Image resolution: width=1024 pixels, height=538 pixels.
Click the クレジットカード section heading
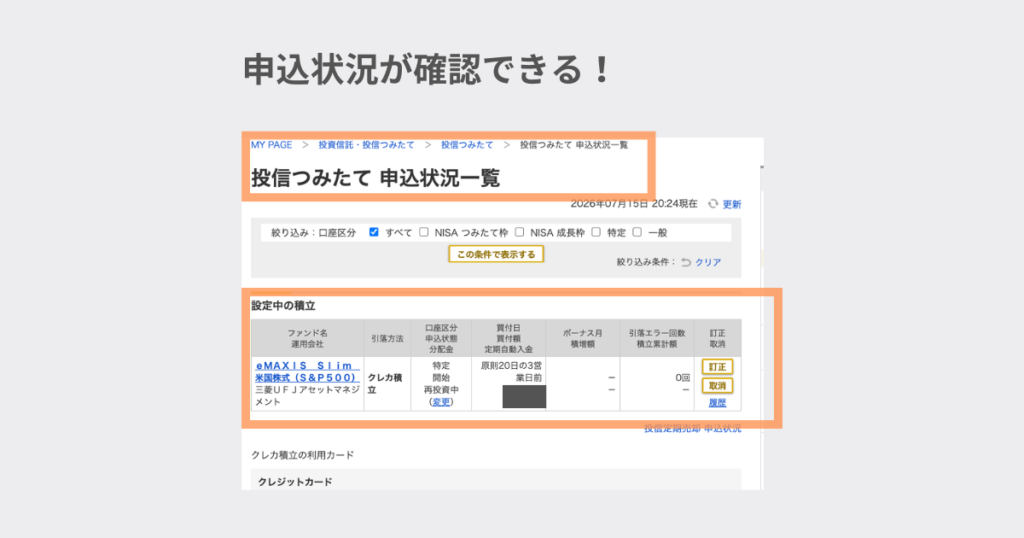coord(295,482)
